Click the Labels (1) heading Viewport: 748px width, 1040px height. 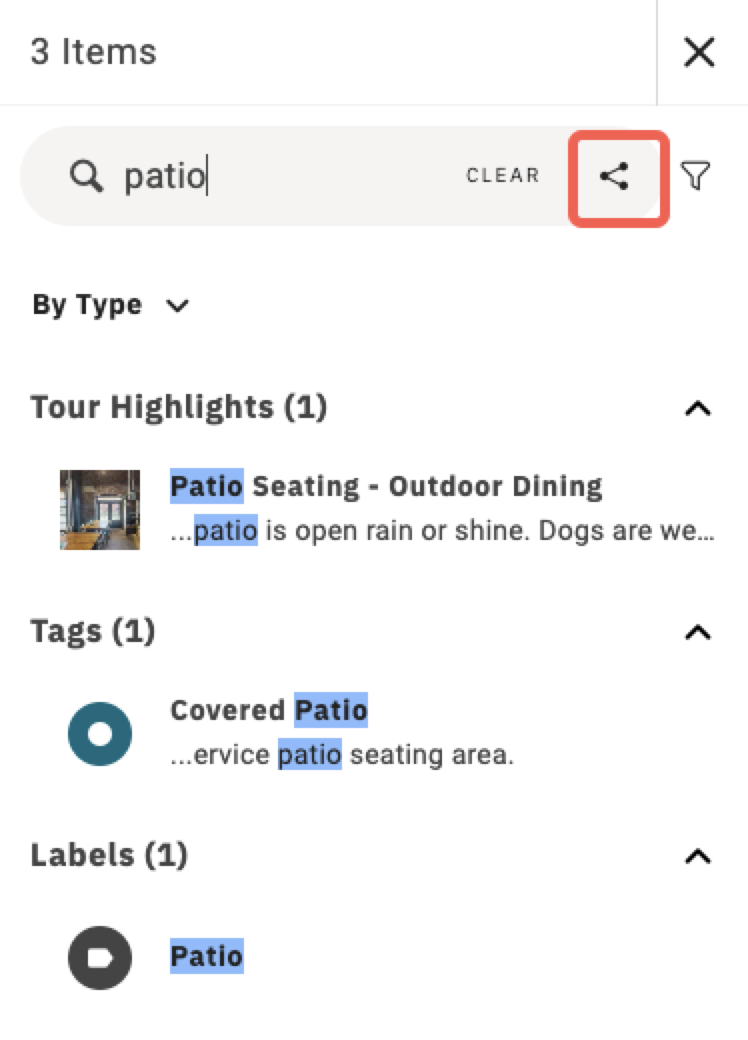[x=109, y=855]
